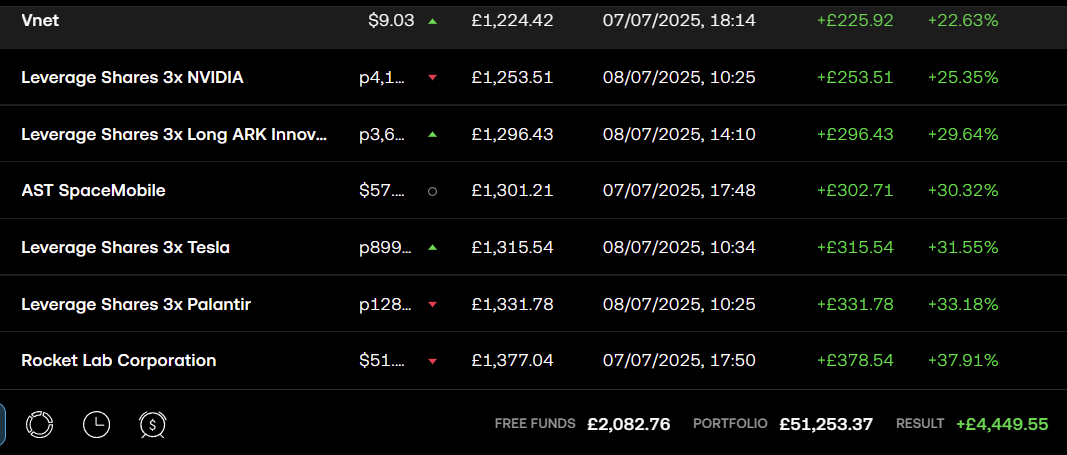
Task: Click green up arrow in Leverage Shares 3x Tesla row
Action: (432, 247)
